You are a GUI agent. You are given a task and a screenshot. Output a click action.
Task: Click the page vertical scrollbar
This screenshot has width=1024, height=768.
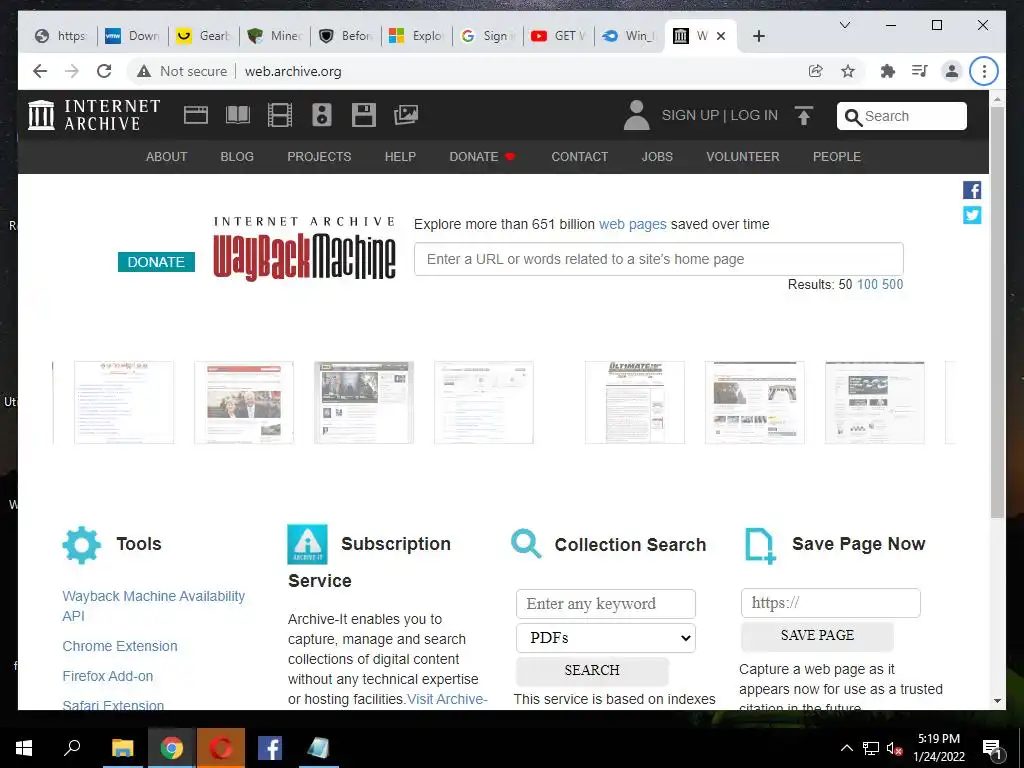[x=997, y=312]
